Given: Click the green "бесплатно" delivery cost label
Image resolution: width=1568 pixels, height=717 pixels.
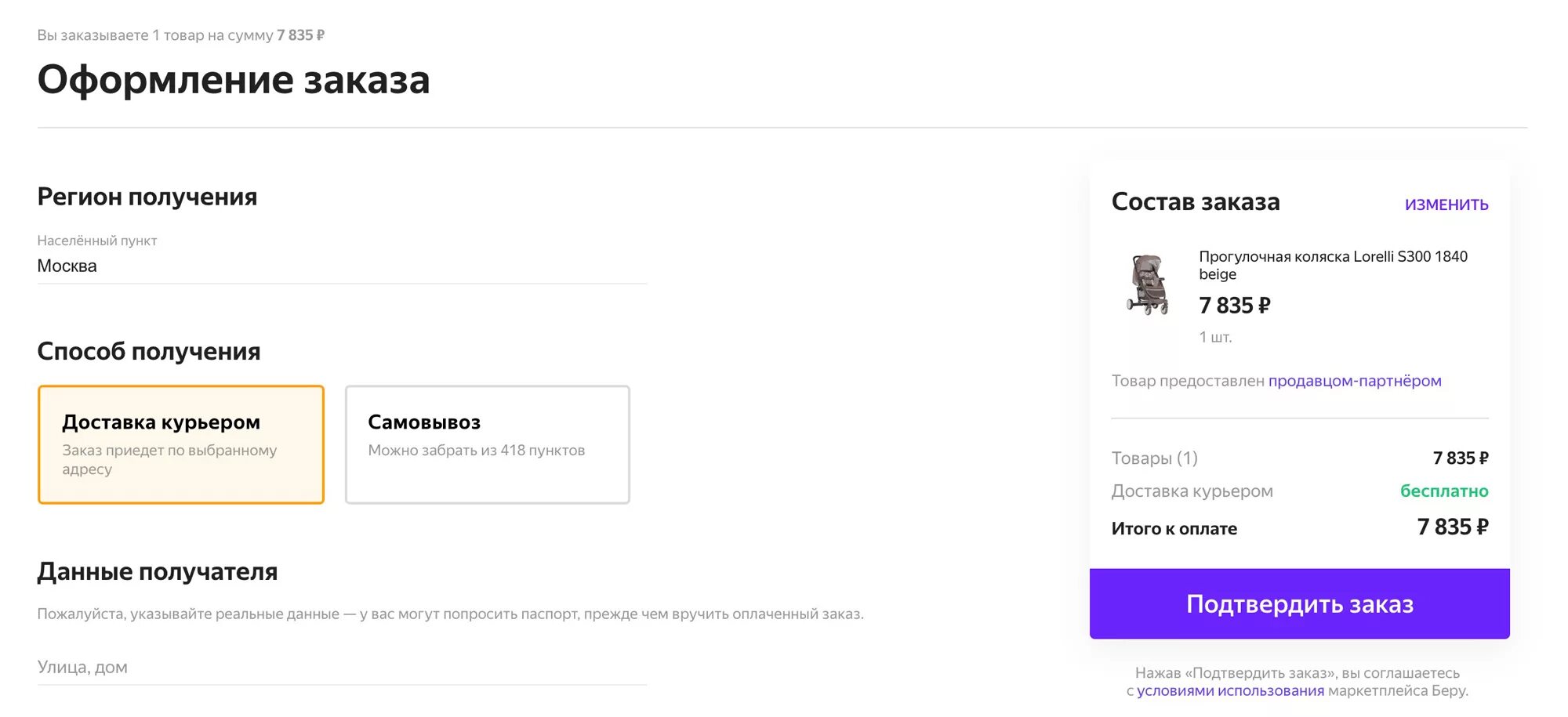Looking at the screenshot, I should point(1443,491).
